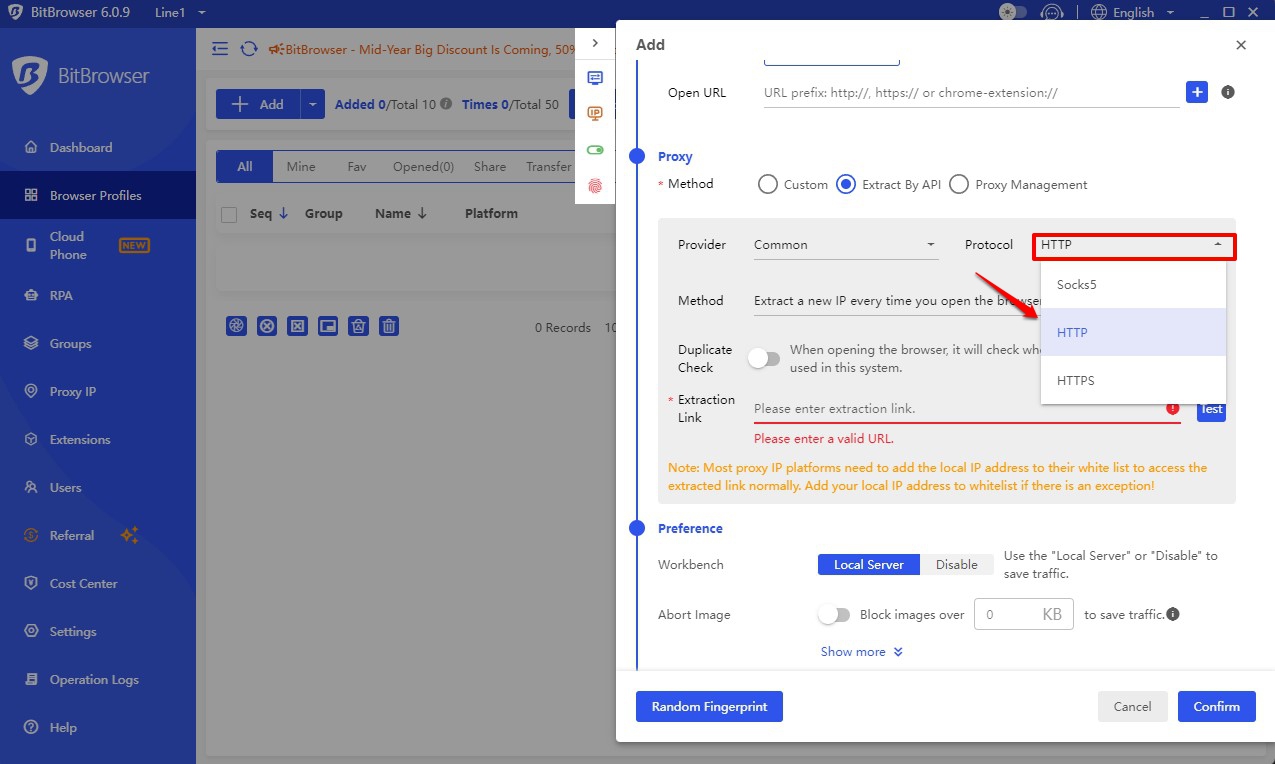Open the Provider Common dropdown
The width and height of the screenshot is (1275, 764).
coord(846,245)
